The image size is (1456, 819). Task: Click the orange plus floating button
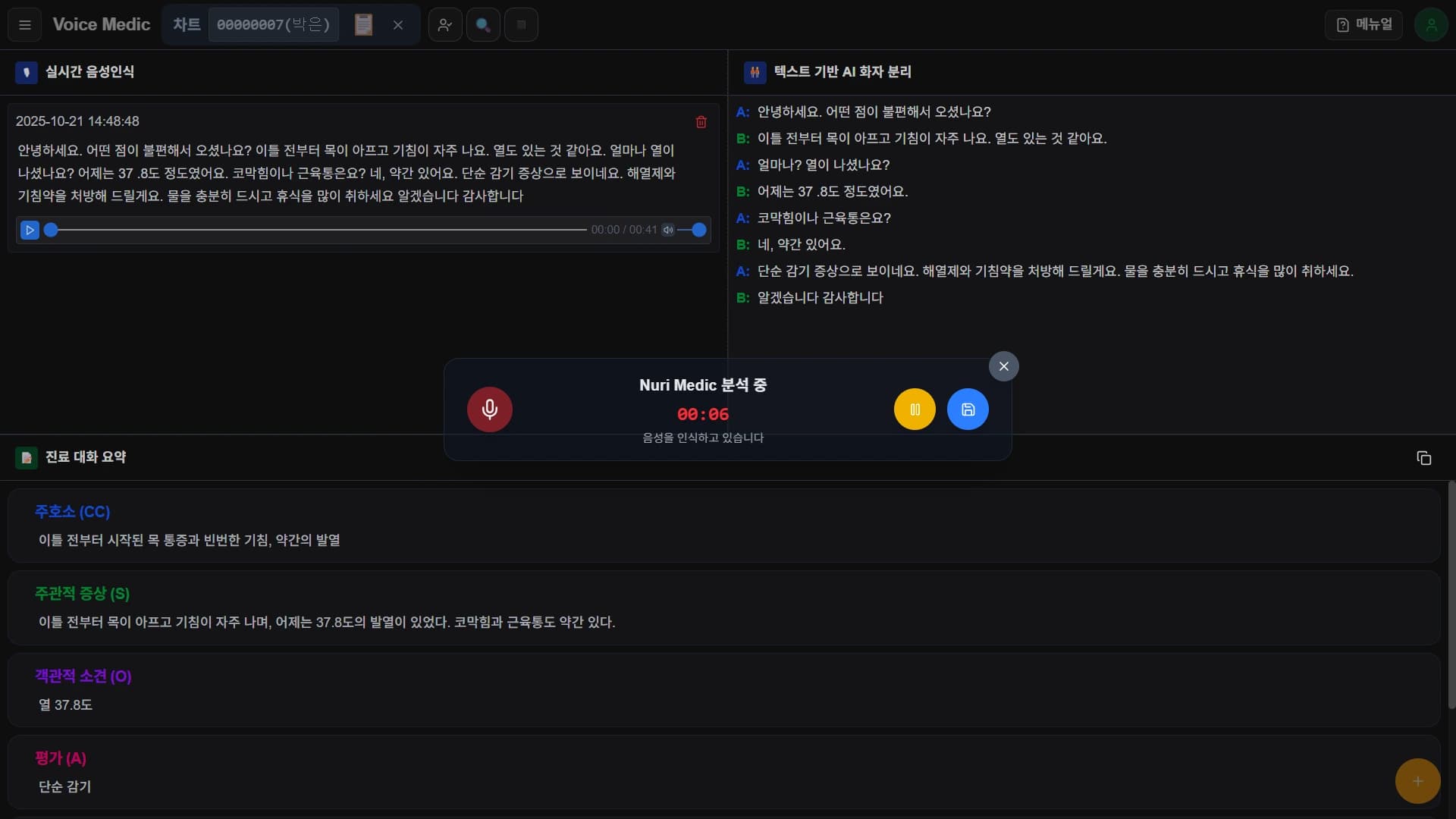point(1417,781)
